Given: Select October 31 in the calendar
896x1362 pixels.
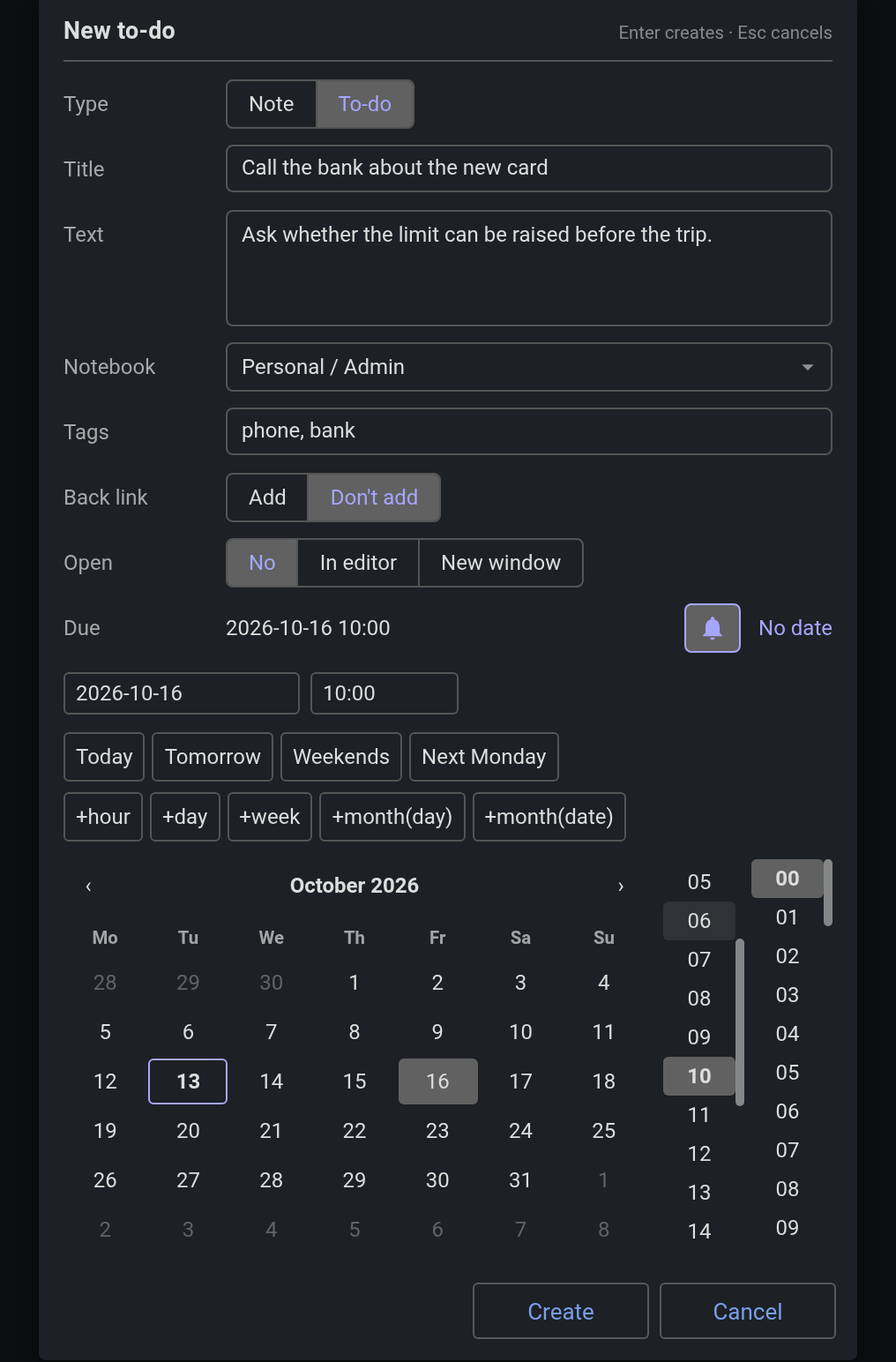Looking at the screenshot, I should pyautogui.click(x=520, y=1180).
